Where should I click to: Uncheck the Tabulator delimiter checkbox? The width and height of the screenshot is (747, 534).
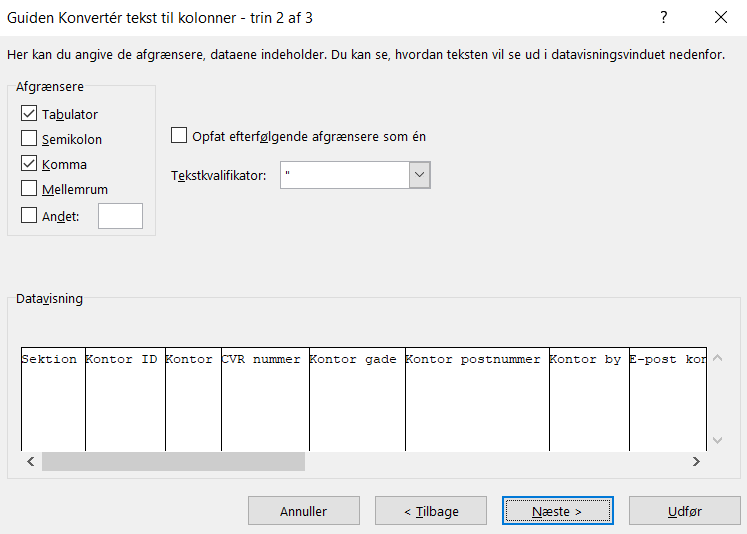[29, 114]
